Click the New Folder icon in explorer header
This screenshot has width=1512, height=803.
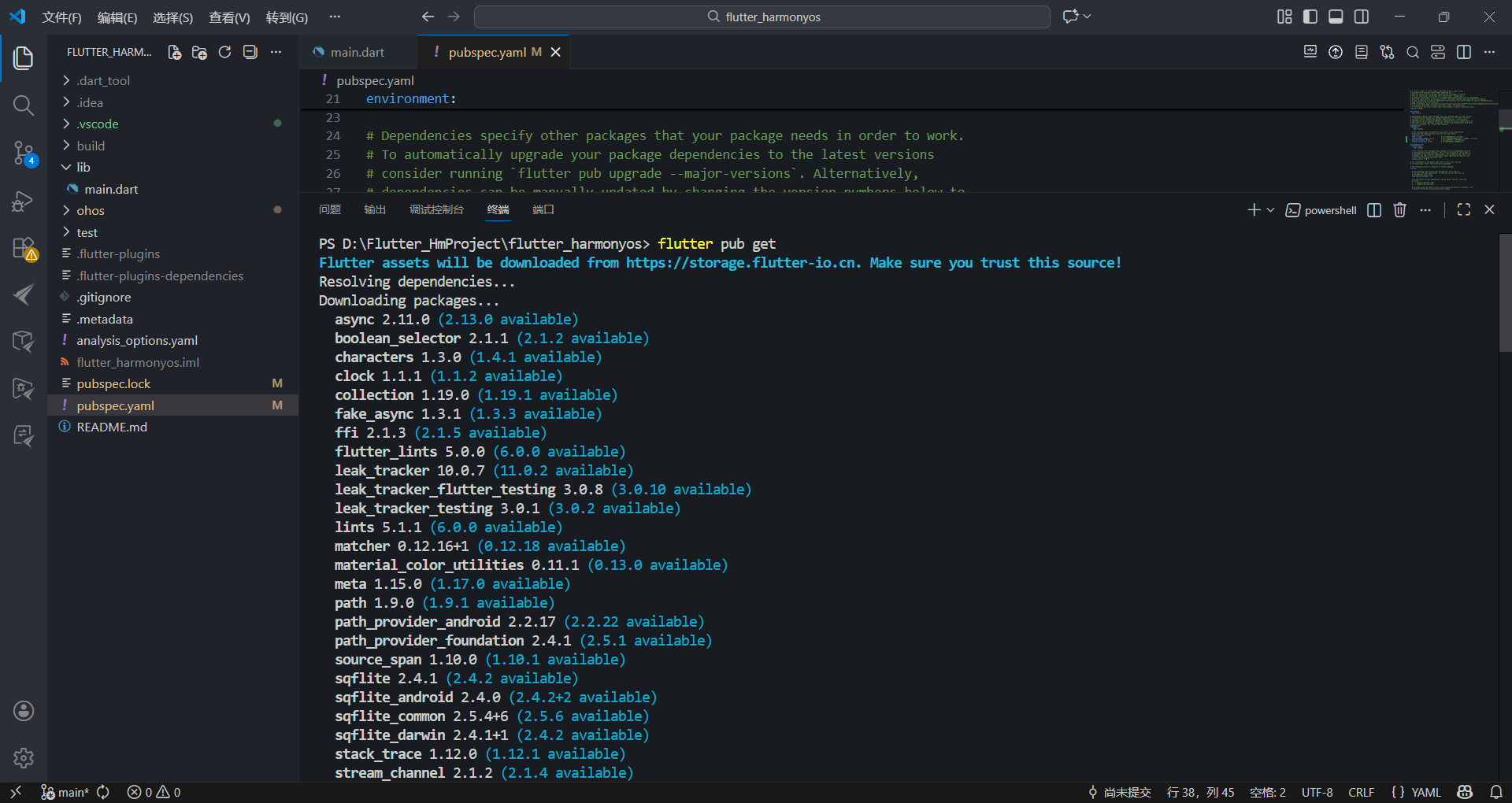tap(199, 52)
